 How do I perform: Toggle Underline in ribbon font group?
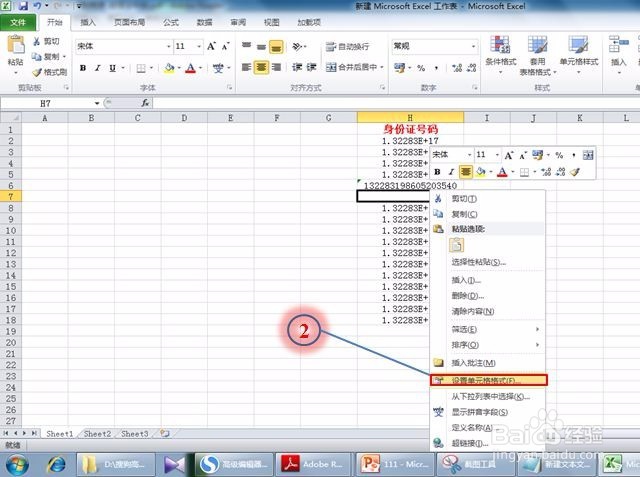[x=112, y=68]
